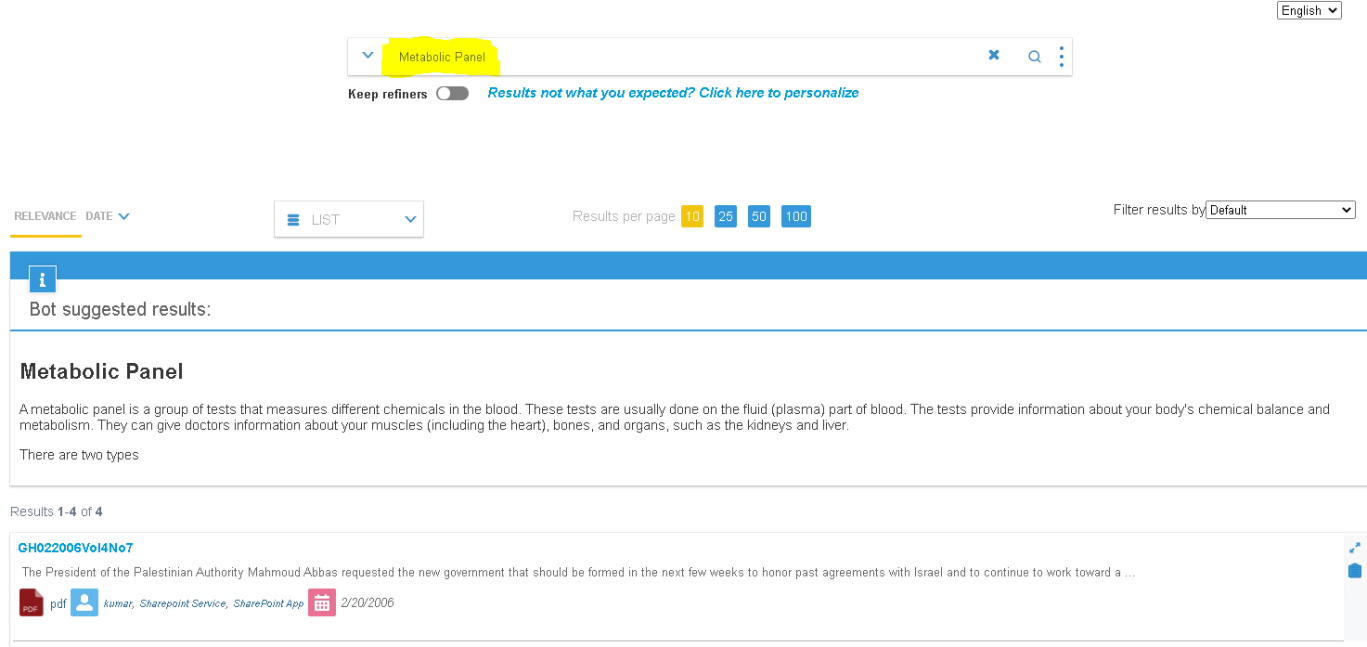Expand the chevron left of search box

(x=367, y=56)
